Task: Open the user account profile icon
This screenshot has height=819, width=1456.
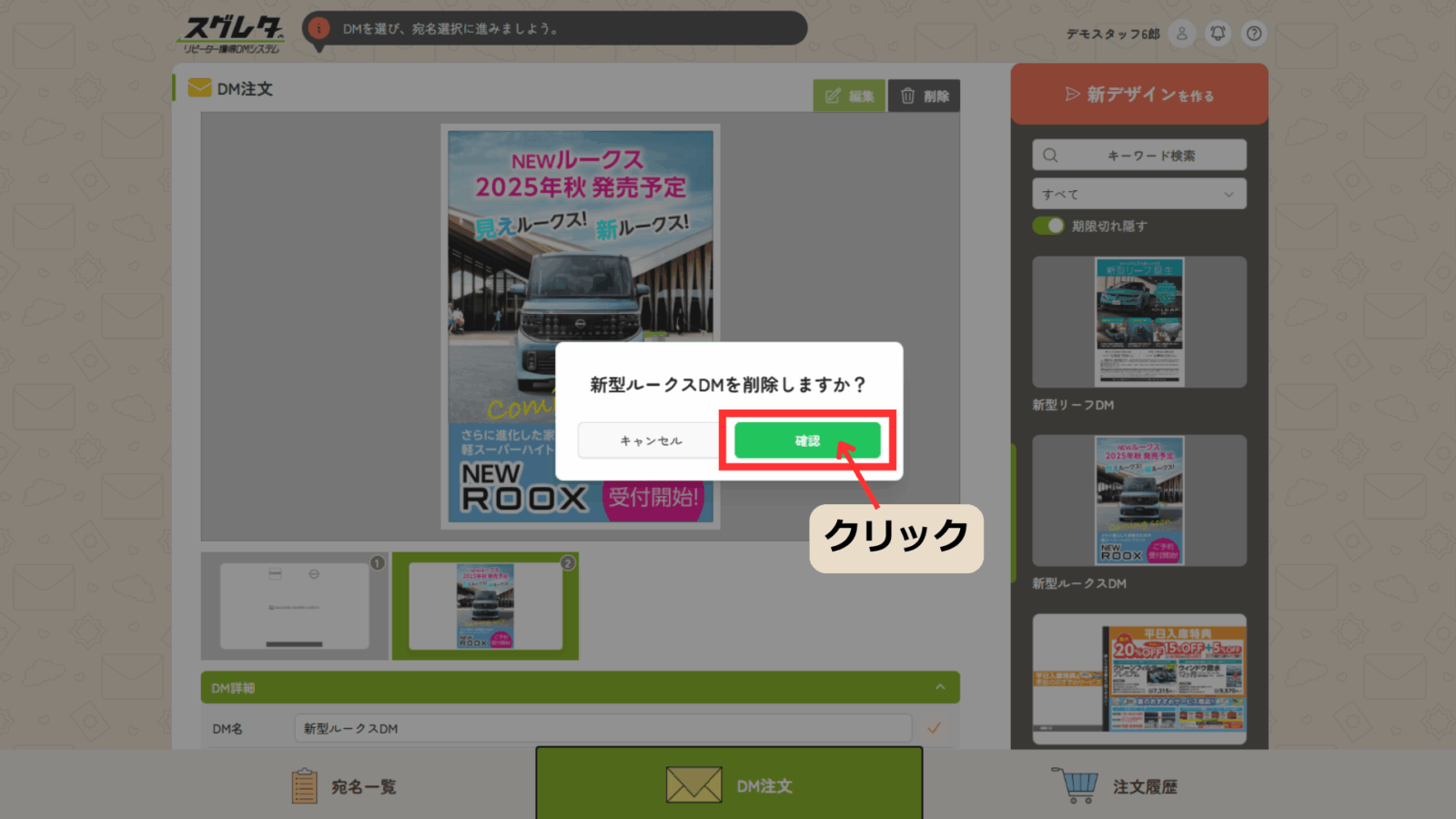Action: (1181, 34)
